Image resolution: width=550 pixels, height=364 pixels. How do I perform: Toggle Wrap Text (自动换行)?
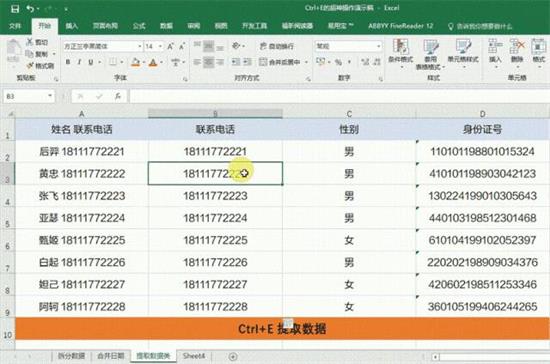[277, 46]
